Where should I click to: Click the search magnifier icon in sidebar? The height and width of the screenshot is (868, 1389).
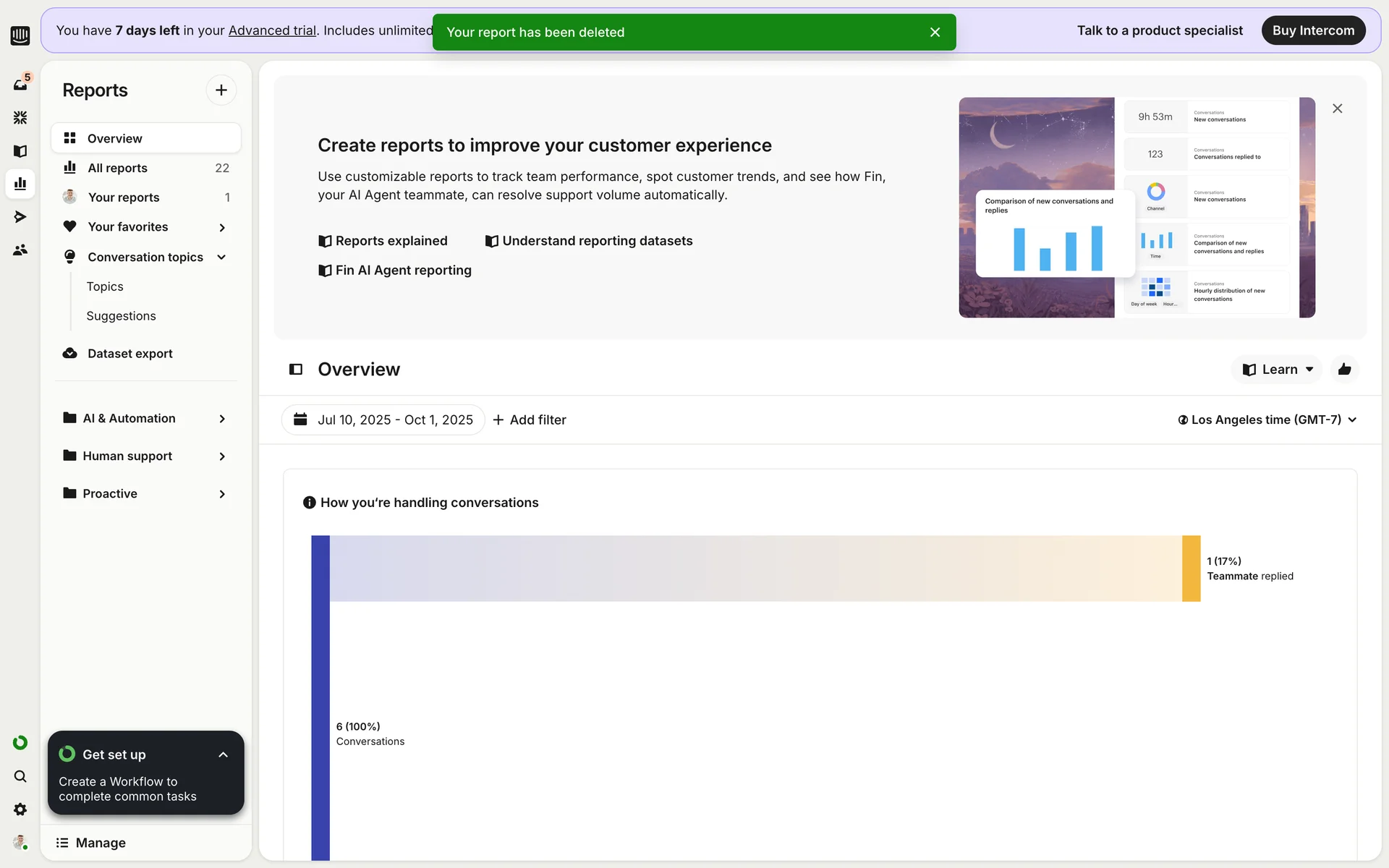click(x=20, y=776)
